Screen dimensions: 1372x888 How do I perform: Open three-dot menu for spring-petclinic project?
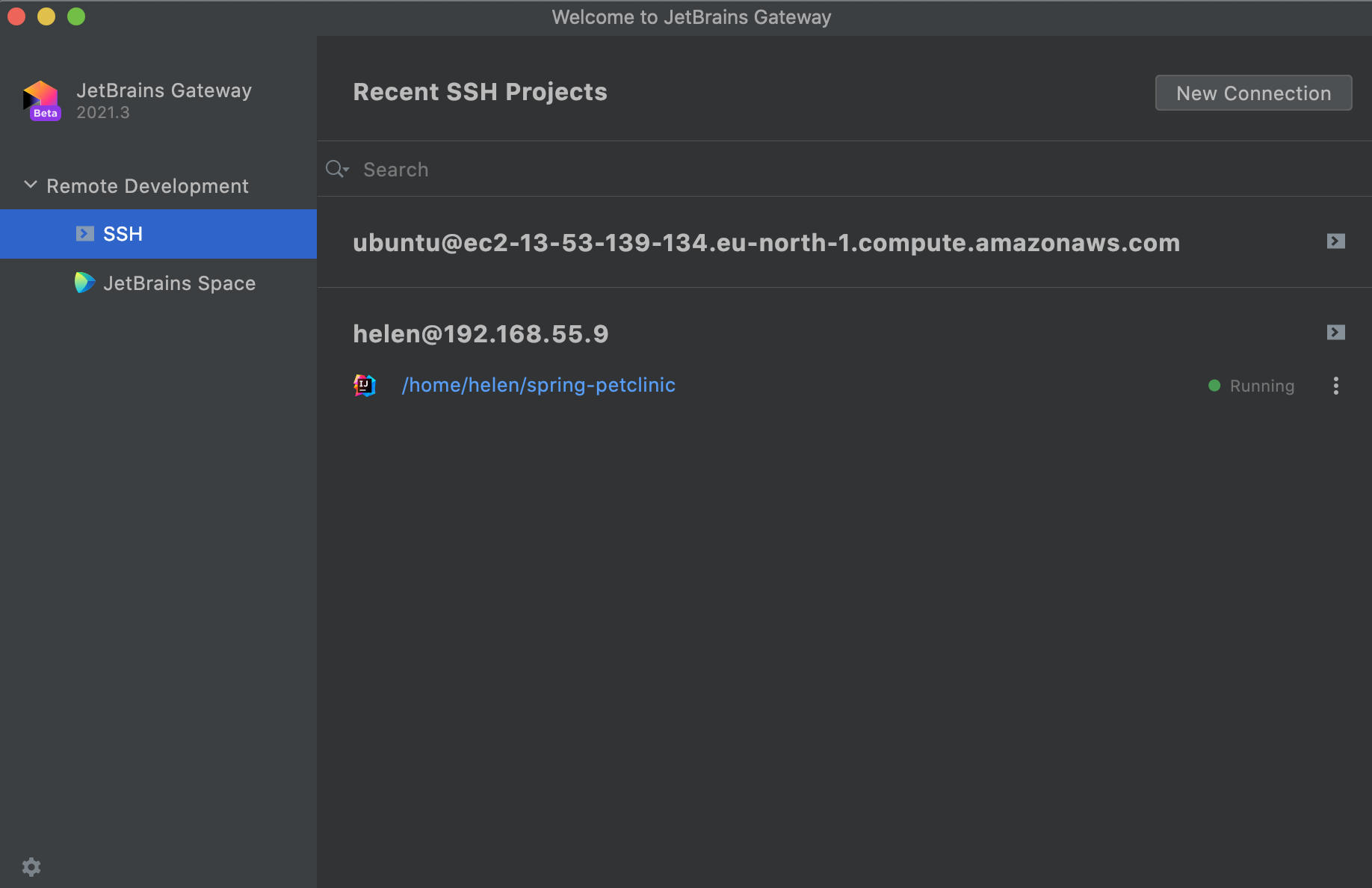[x=1336, y=386]
